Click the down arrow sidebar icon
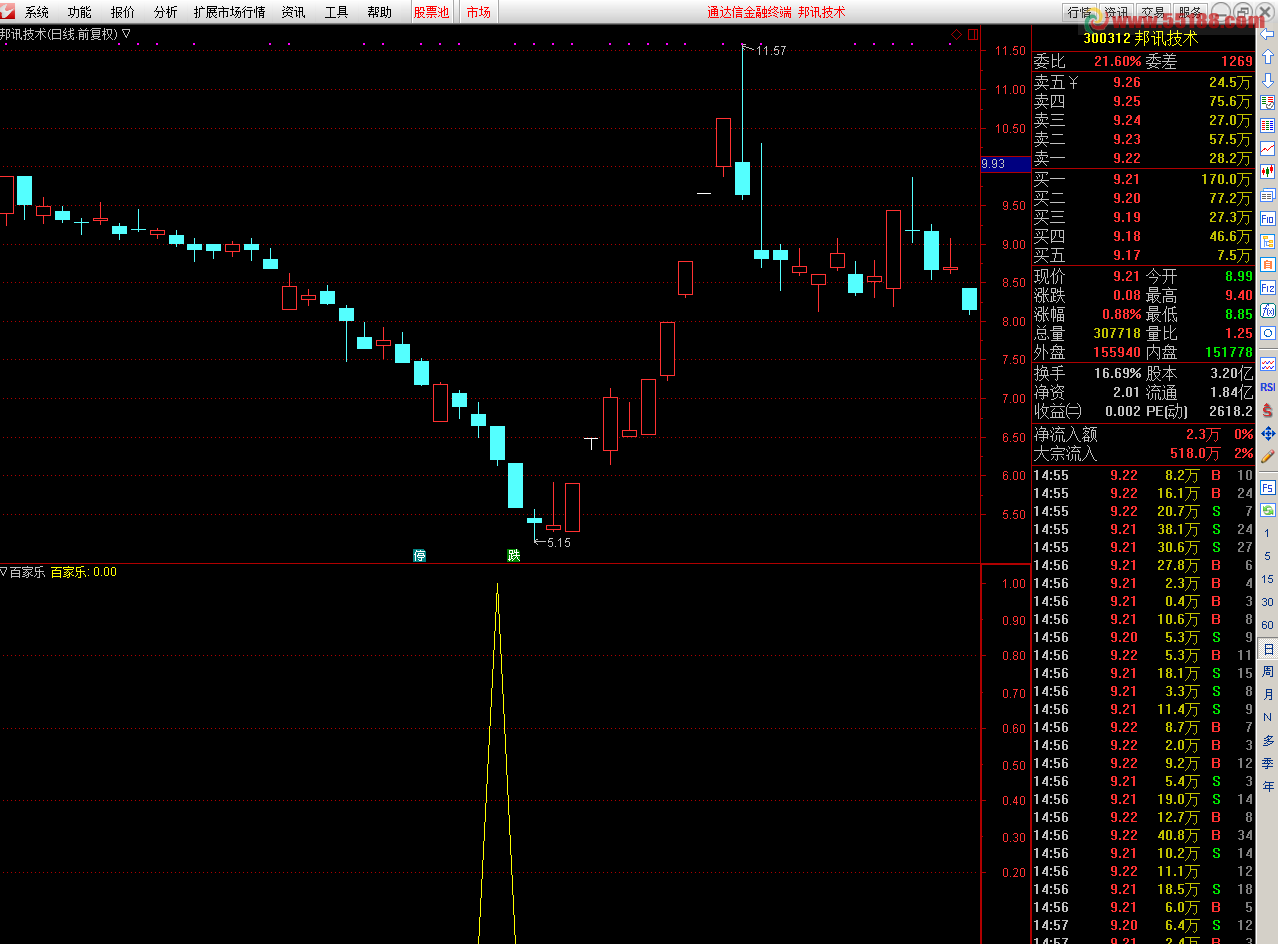The height and width of the screenshot is (944, 1278). (x=1267, y=80)
